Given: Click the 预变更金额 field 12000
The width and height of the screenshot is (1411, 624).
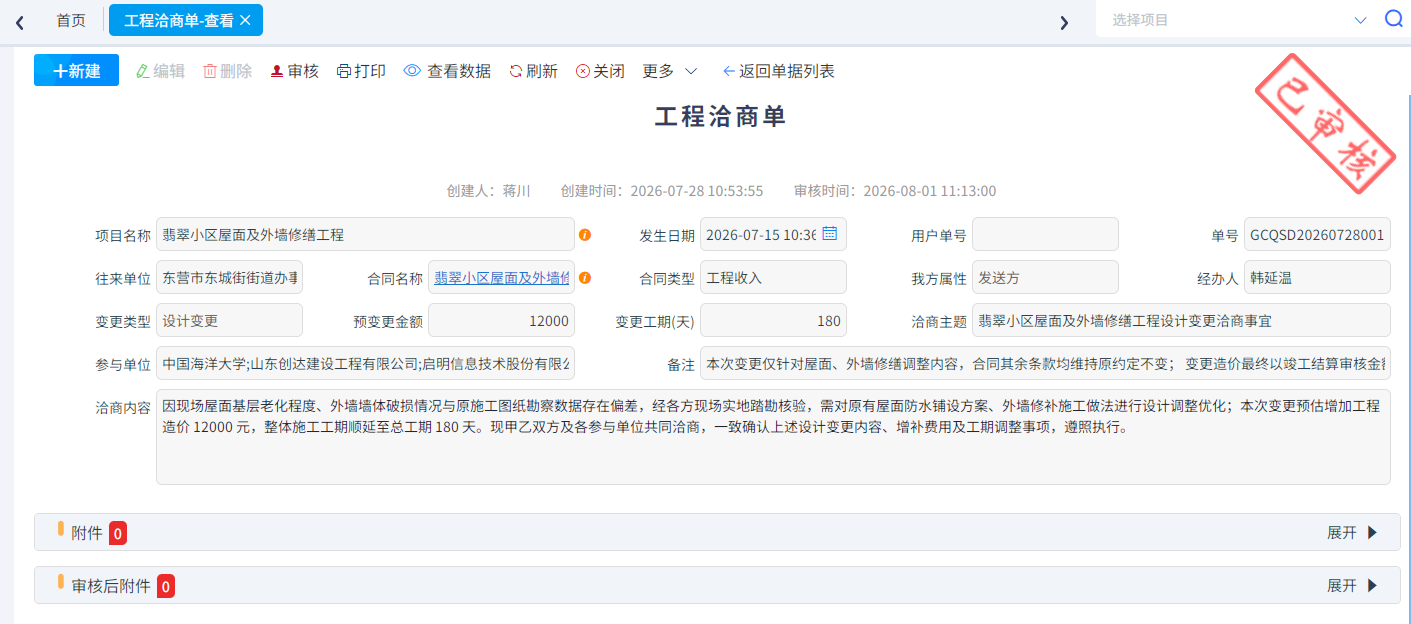Looking at the screenshot, I should [501, 321].
